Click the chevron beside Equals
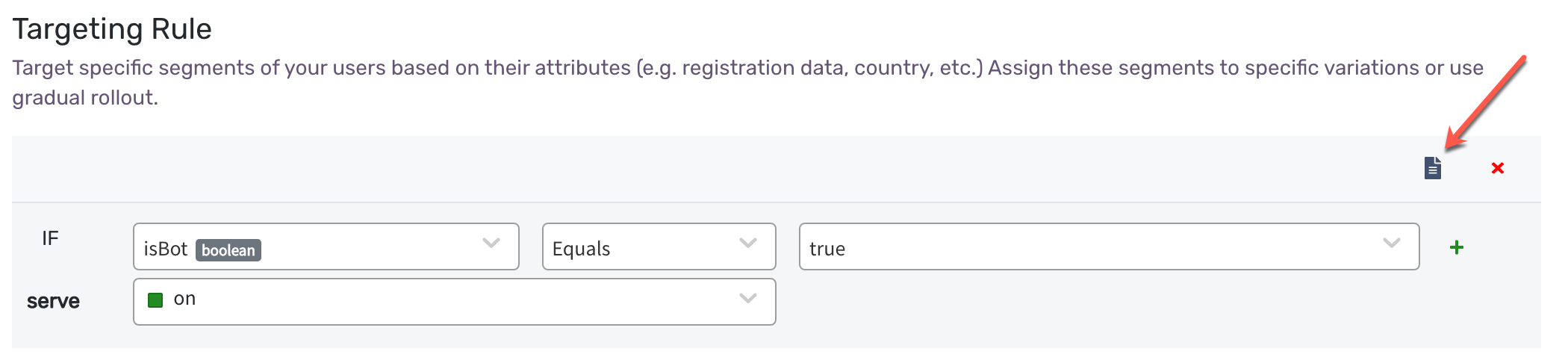Image resolution: width=1568 pixels, height=363 pixels. (x=747, y=243)
